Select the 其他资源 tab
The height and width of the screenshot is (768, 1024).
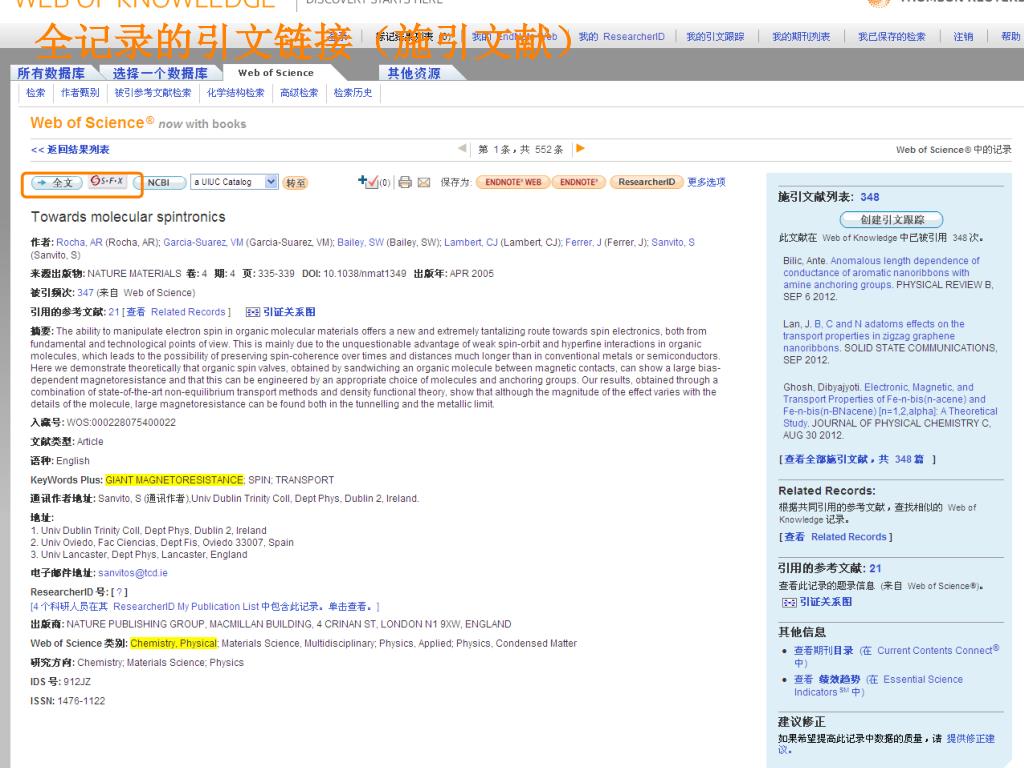point(414,73)
